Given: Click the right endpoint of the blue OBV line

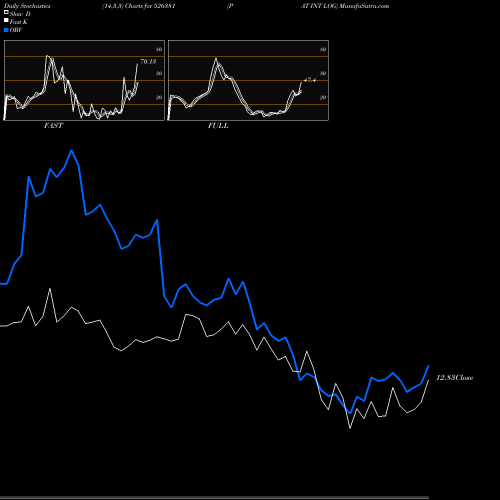Looking at the screenshot, I should pos(429,366).
